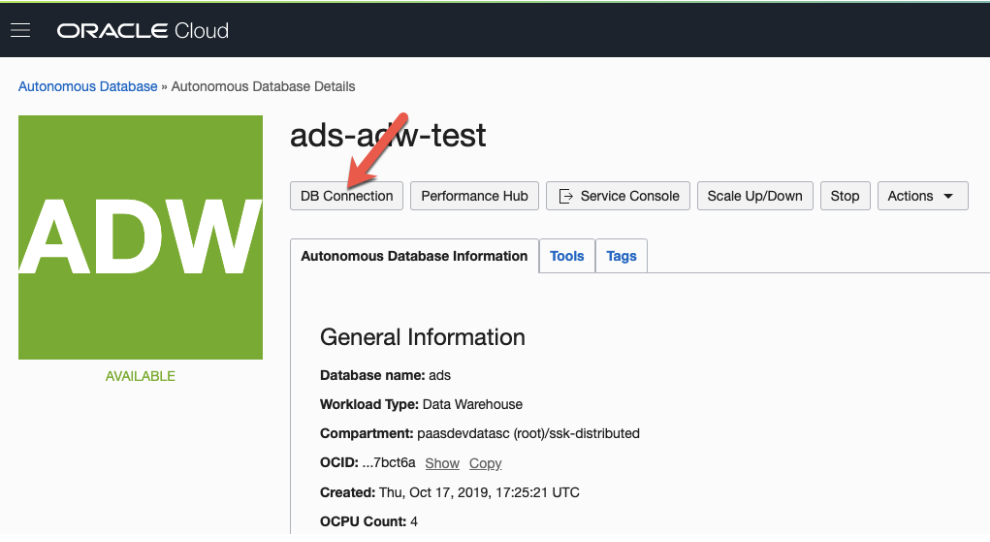Screen dimensions: 990x542
Task: Click the ...7bct6a OCID value
Action: (x=389, y=462)
